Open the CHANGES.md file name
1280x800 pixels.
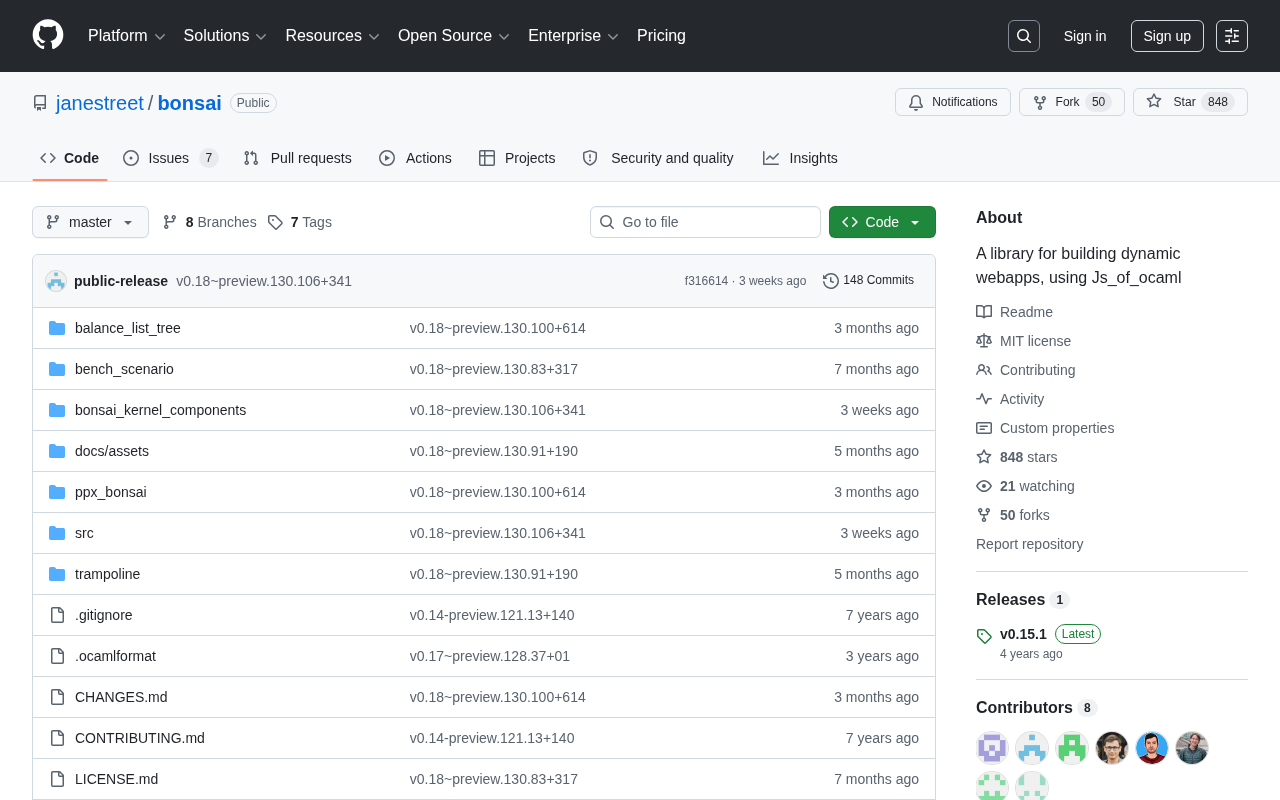(x=121, y=697)
